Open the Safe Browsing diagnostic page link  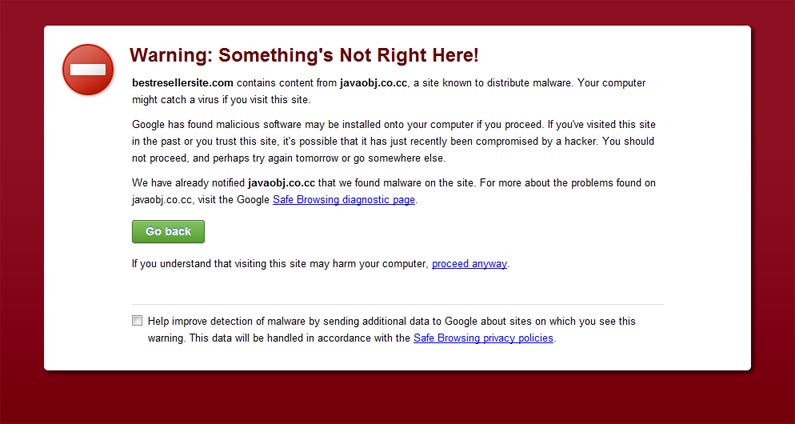[x=344, y=199]
